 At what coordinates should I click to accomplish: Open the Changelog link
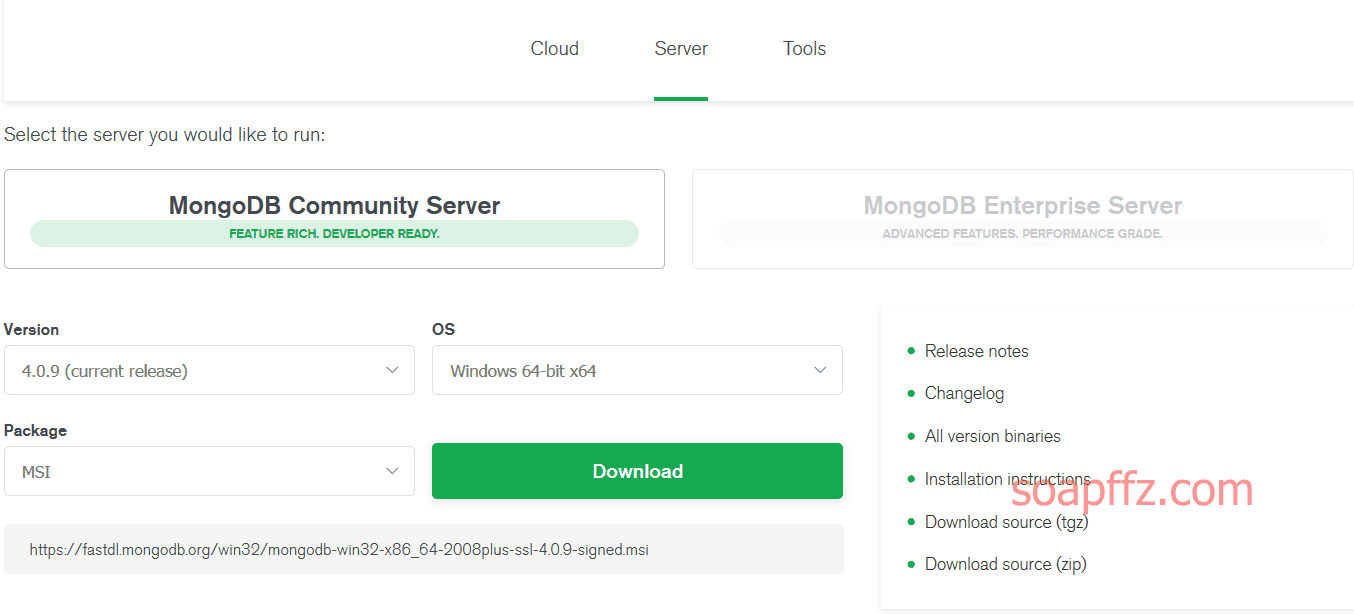click(964, 393)
